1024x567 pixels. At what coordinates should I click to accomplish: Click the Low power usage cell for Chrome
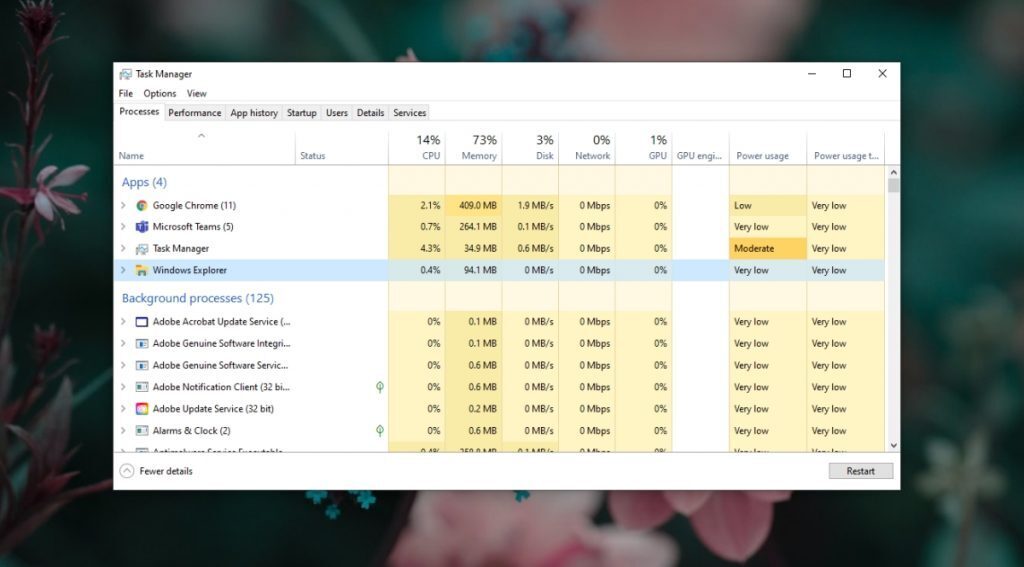coord(768,205)
